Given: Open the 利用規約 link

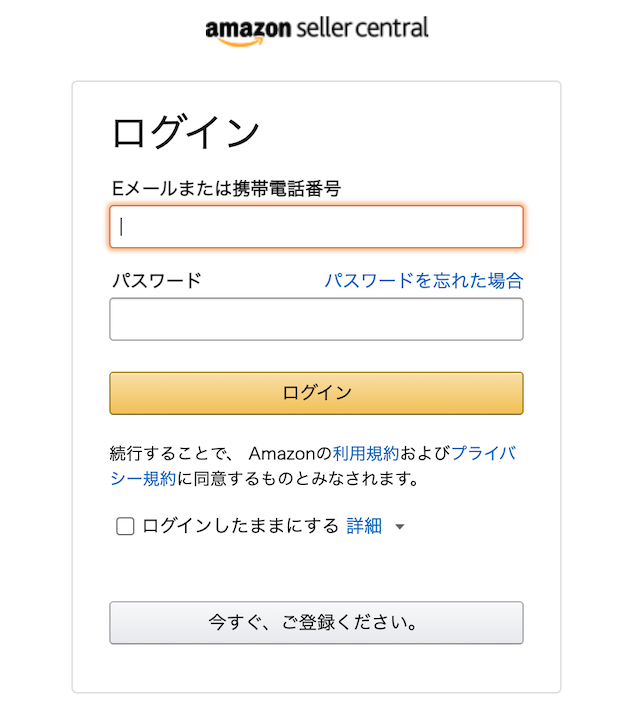Looking at the screenshot, I should pyautogui.click(x=373, y=453).
